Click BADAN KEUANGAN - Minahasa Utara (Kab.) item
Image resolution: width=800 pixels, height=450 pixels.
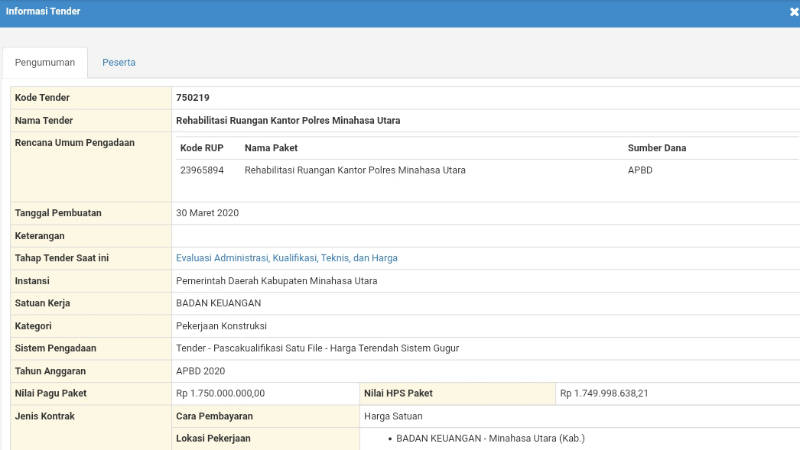click(490, 438)
